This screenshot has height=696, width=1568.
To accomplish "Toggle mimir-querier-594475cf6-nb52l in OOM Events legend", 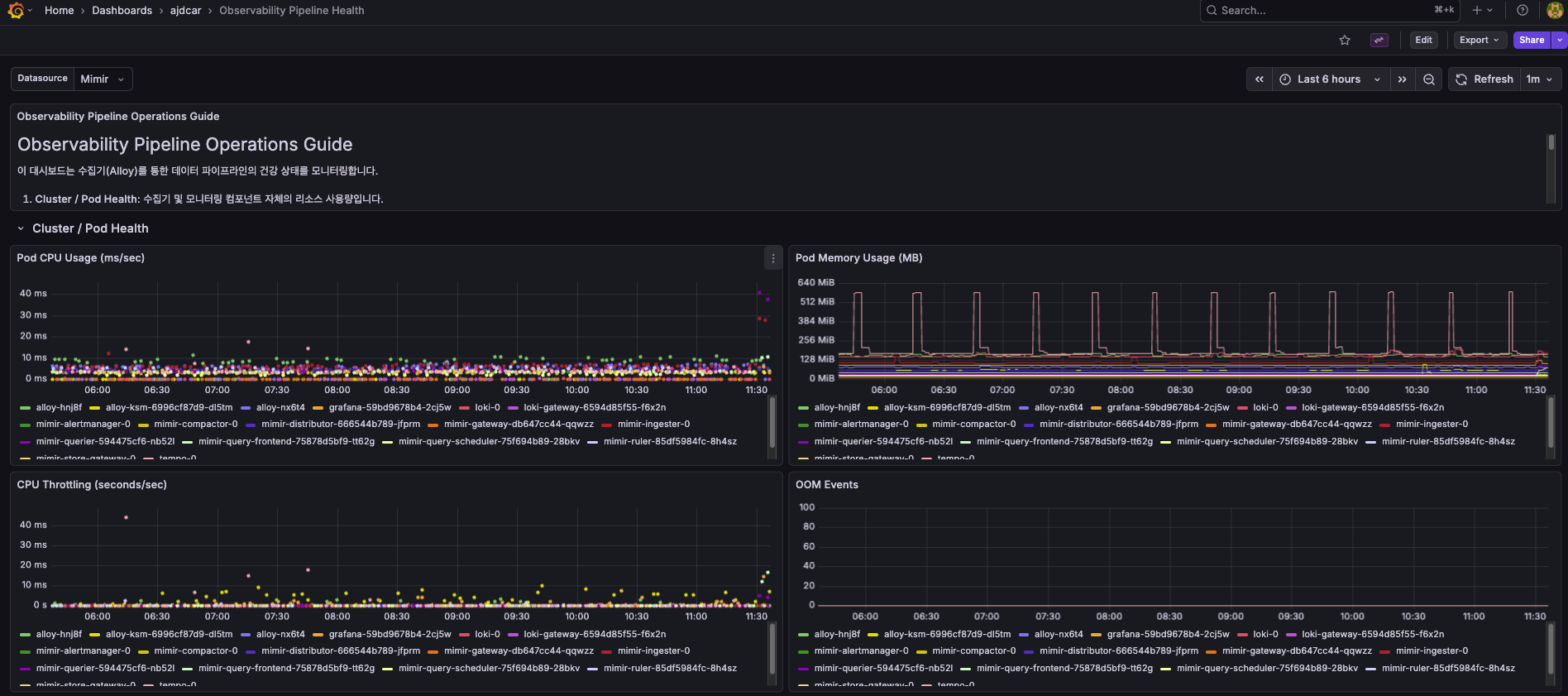I will pyautogui.click(x=883, y=668).
